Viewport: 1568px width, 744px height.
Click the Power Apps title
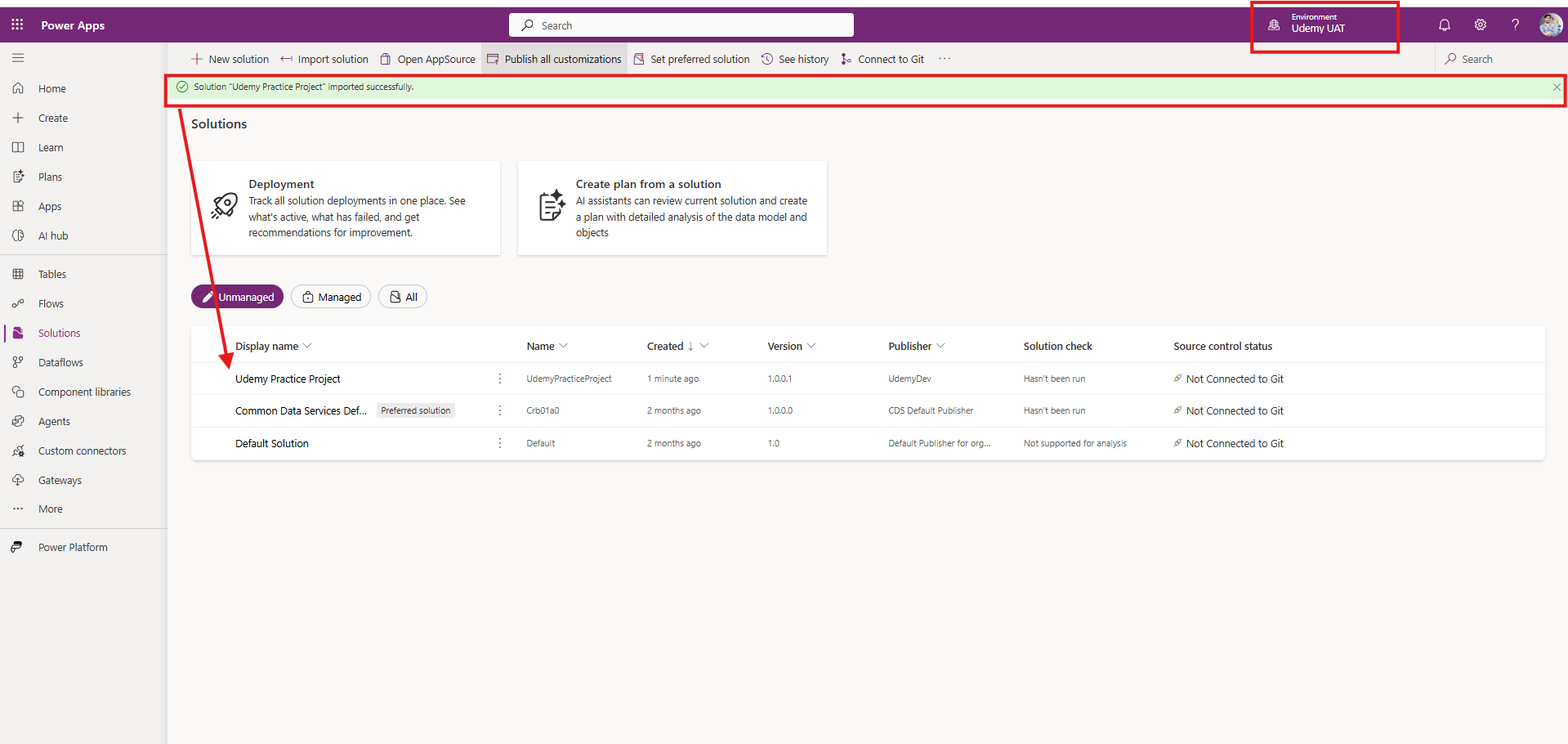pos(73,25)
